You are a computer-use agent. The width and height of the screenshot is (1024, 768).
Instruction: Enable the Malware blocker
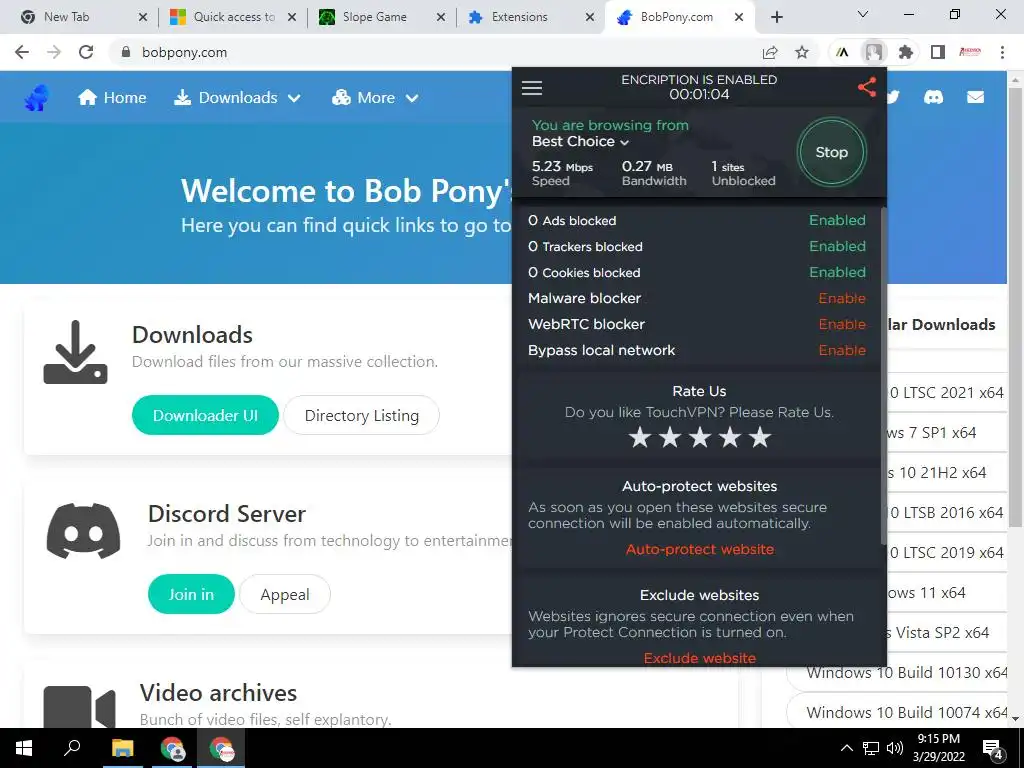click(842, 298)
